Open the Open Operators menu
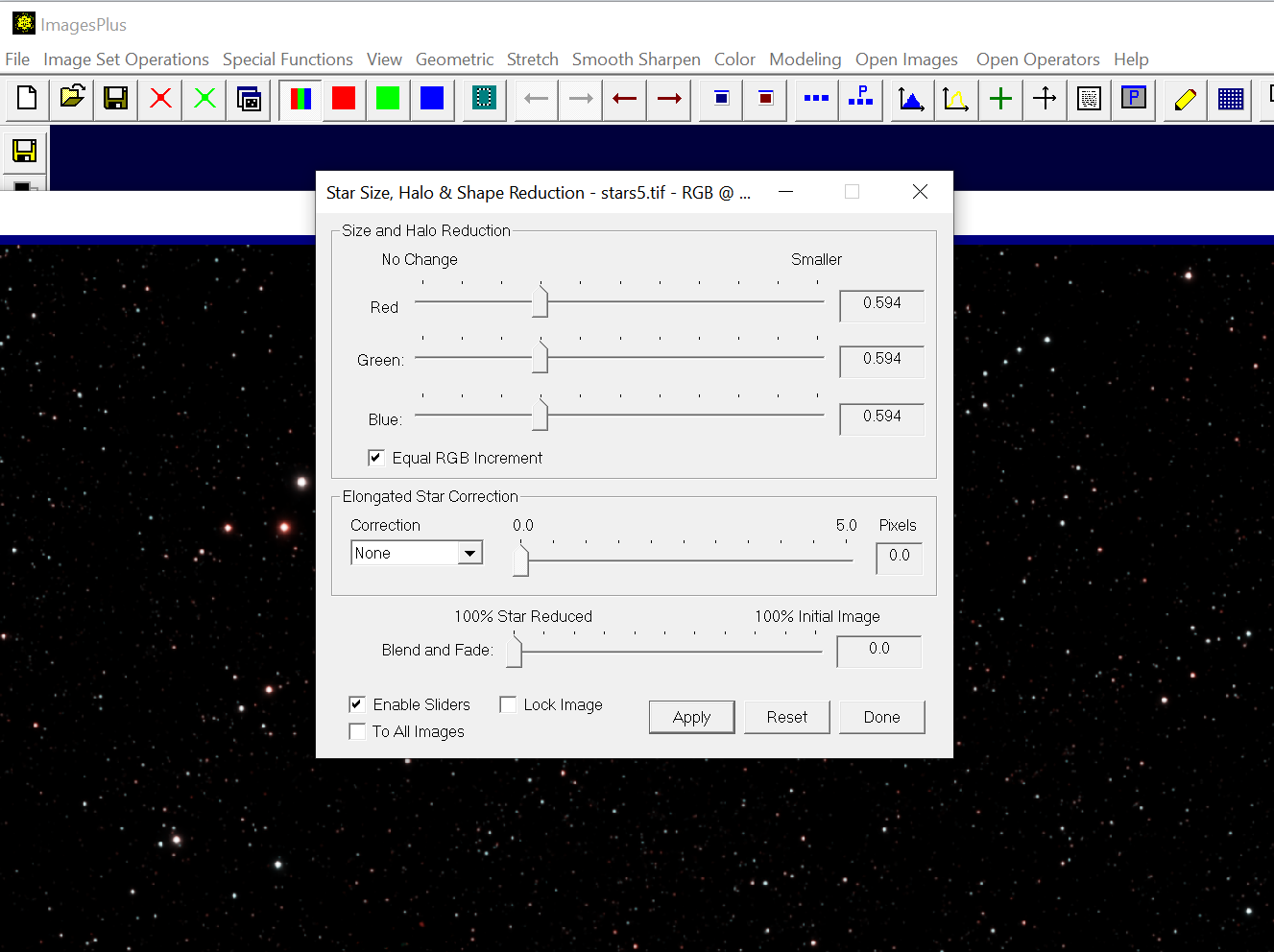Viewport: 1274px width, 952px height. pos(1038,59)
